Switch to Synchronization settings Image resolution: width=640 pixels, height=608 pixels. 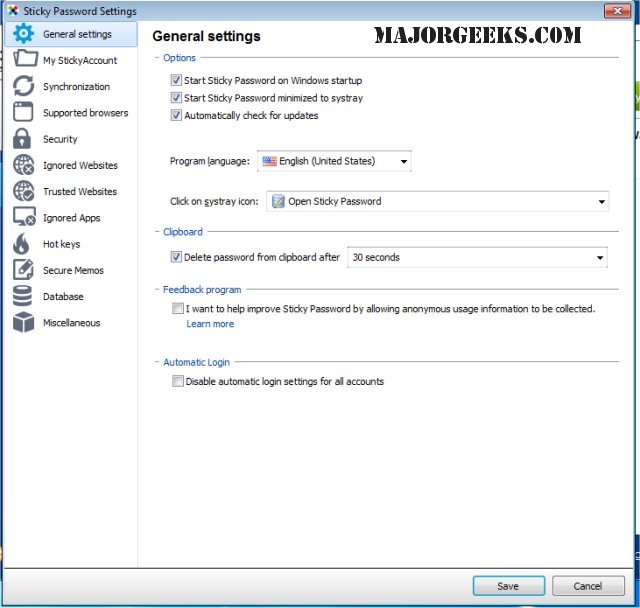[x=71, y=87]
